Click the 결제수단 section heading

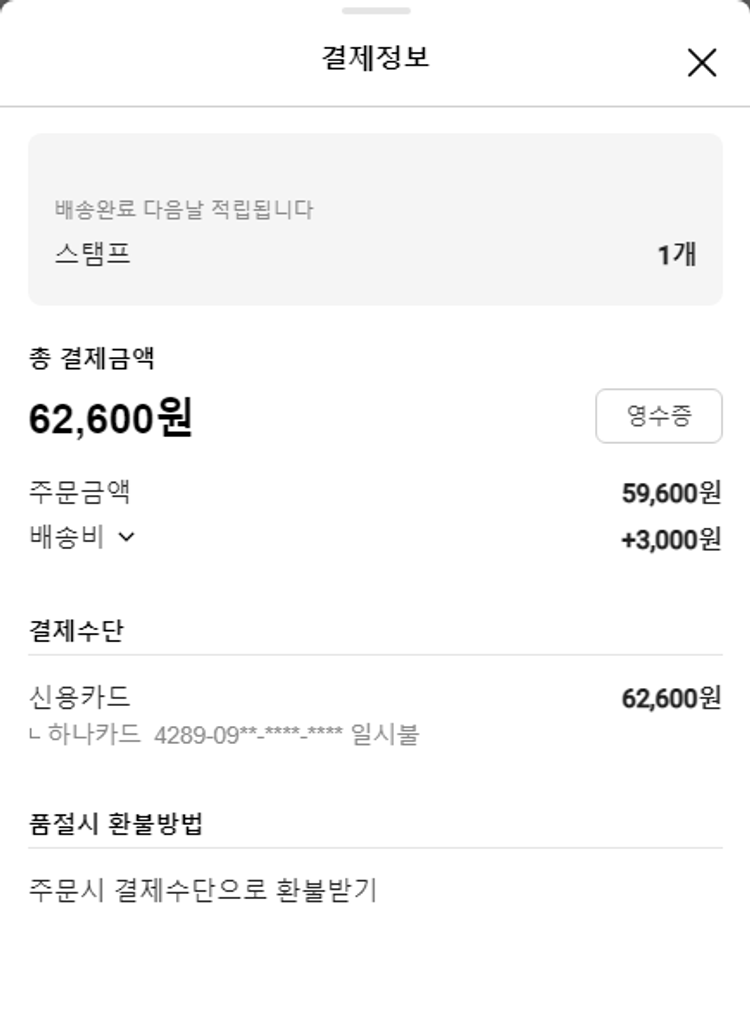(76, 631)
